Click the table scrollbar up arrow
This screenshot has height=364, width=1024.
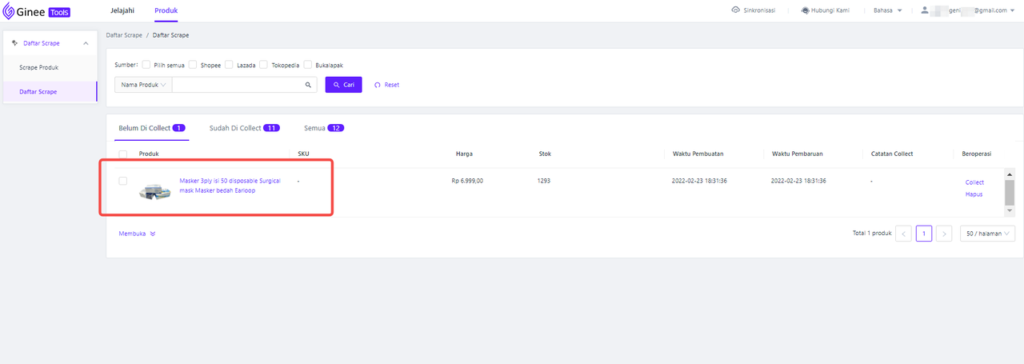click(1010, 174)
